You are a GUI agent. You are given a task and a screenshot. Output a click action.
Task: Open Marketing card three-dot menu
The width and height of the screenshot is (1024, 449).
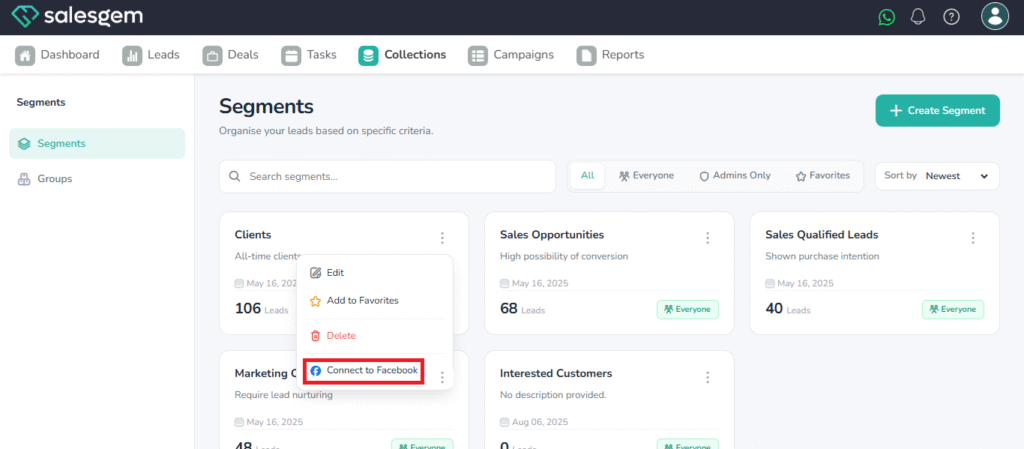pos(442,377)
